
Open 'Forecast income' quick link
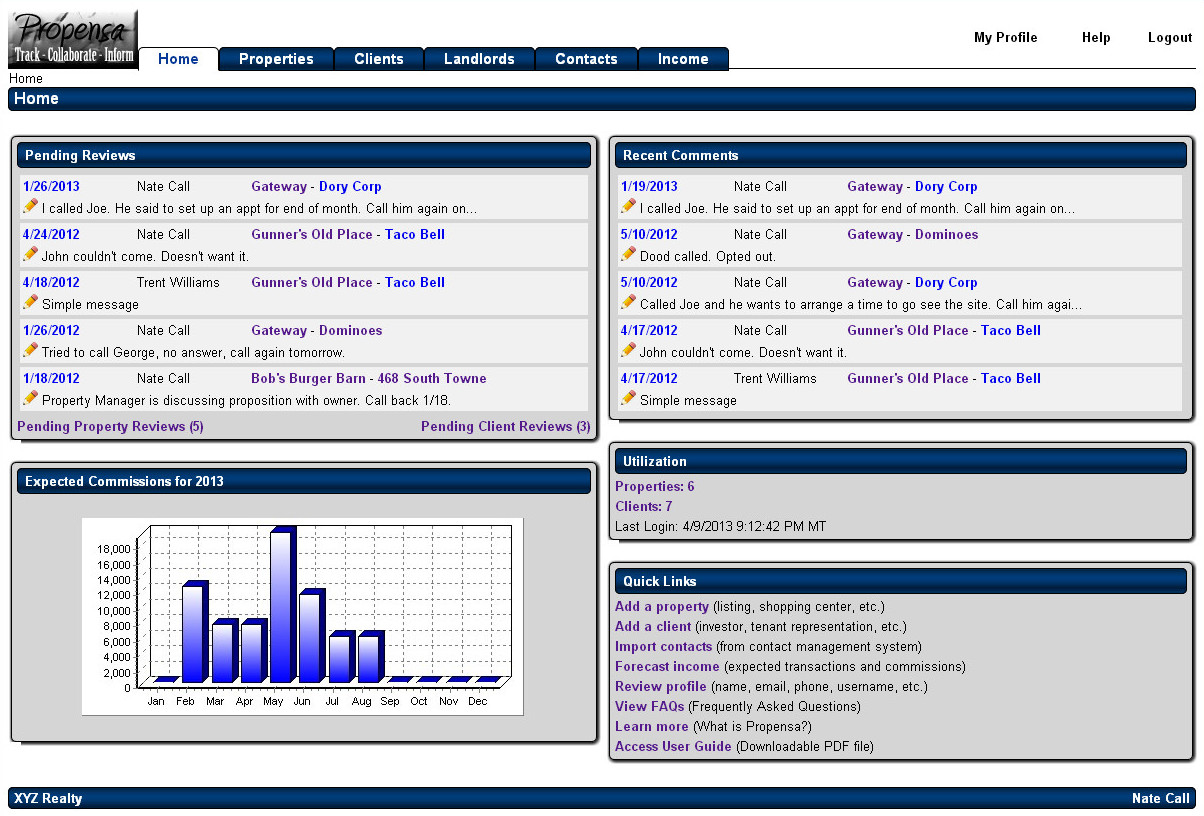pyautogui.click(x=667, y=667)
